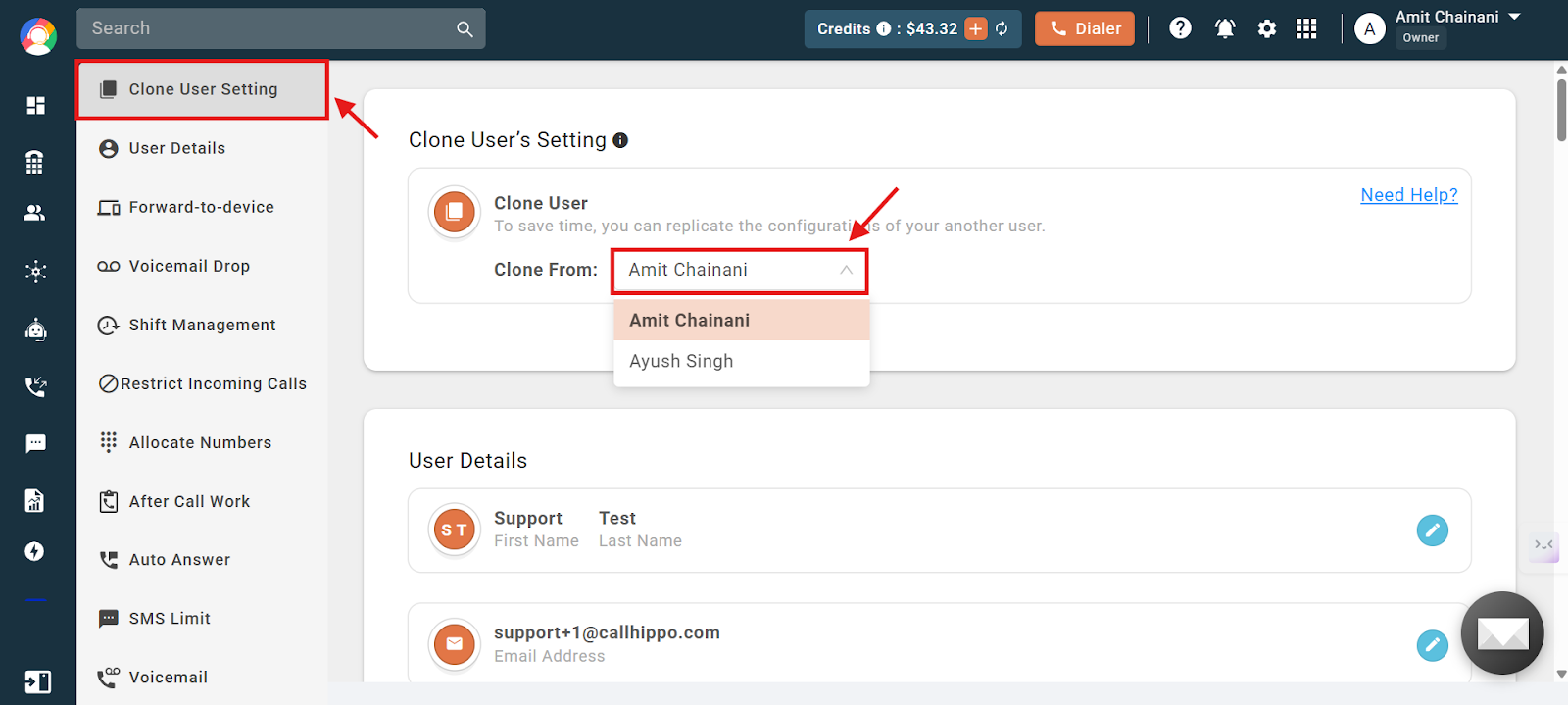Click the logout arrow icon at sidebar bottom

37,681
